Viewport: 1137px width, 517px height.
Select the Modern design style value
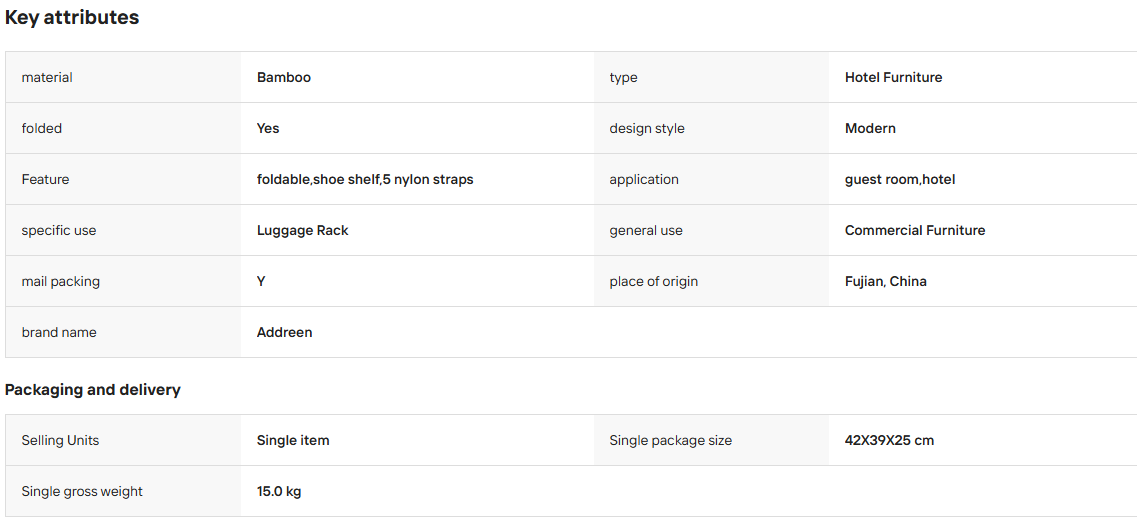pyautogui.click(x=870, y=128)
